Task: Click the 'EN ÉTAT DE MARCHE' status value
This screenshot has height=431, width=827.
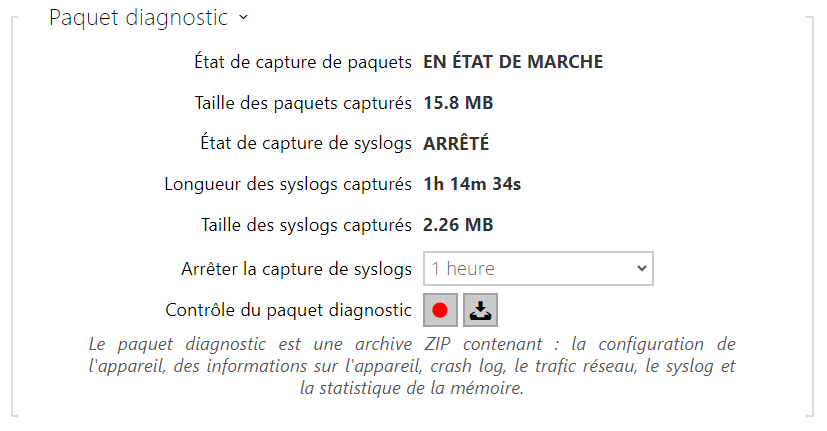Action: [x=513, y=62]
